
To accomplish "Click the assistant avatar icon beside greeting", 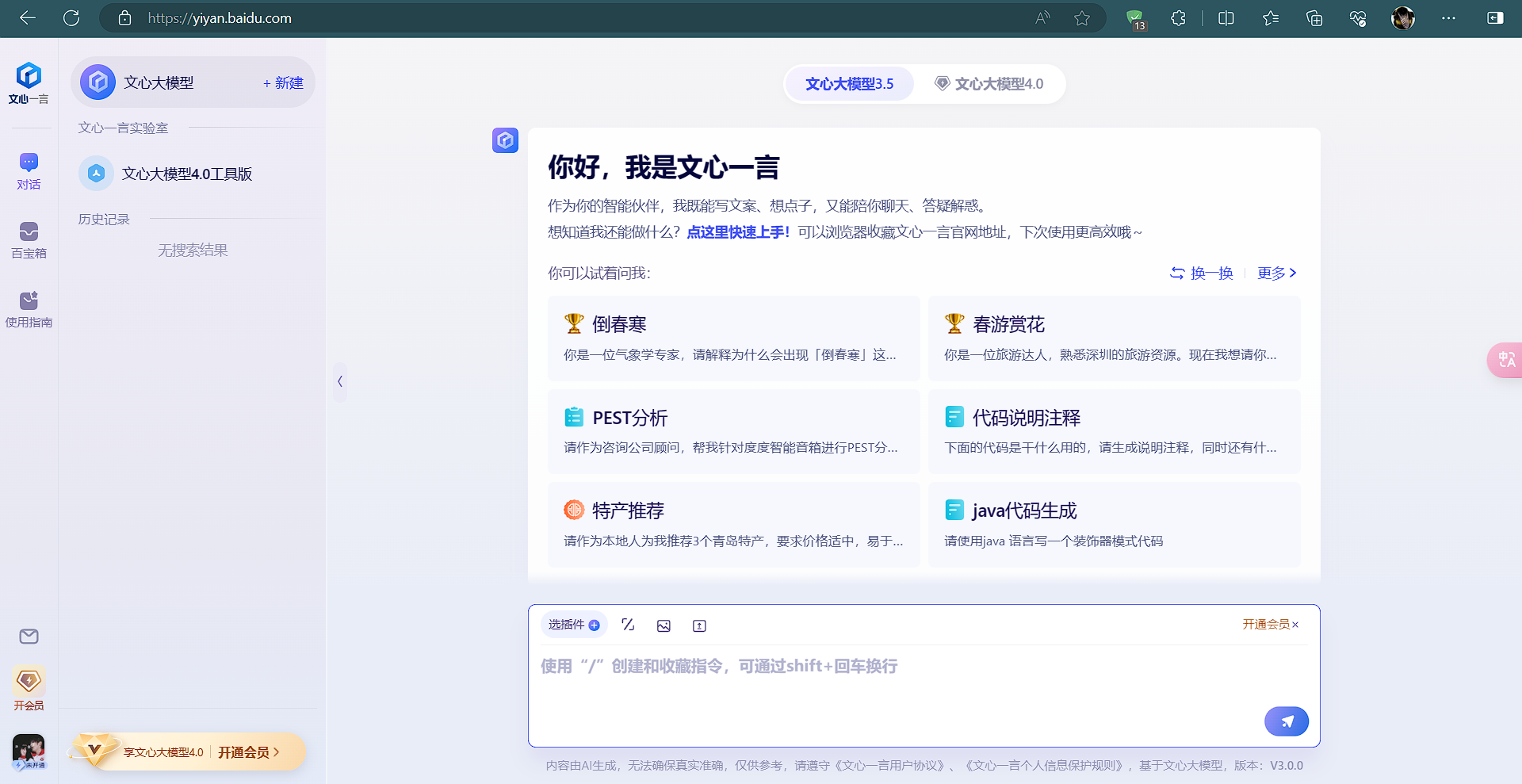I will pos(505,140).
